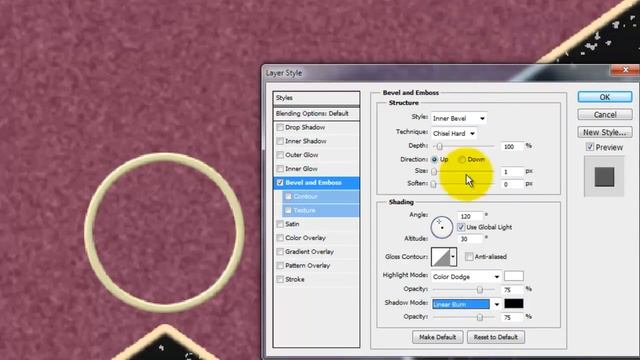Open the Shadow Mode dropdown showing Linear Burn
The image size is (640, 360).
coord(466,304)
